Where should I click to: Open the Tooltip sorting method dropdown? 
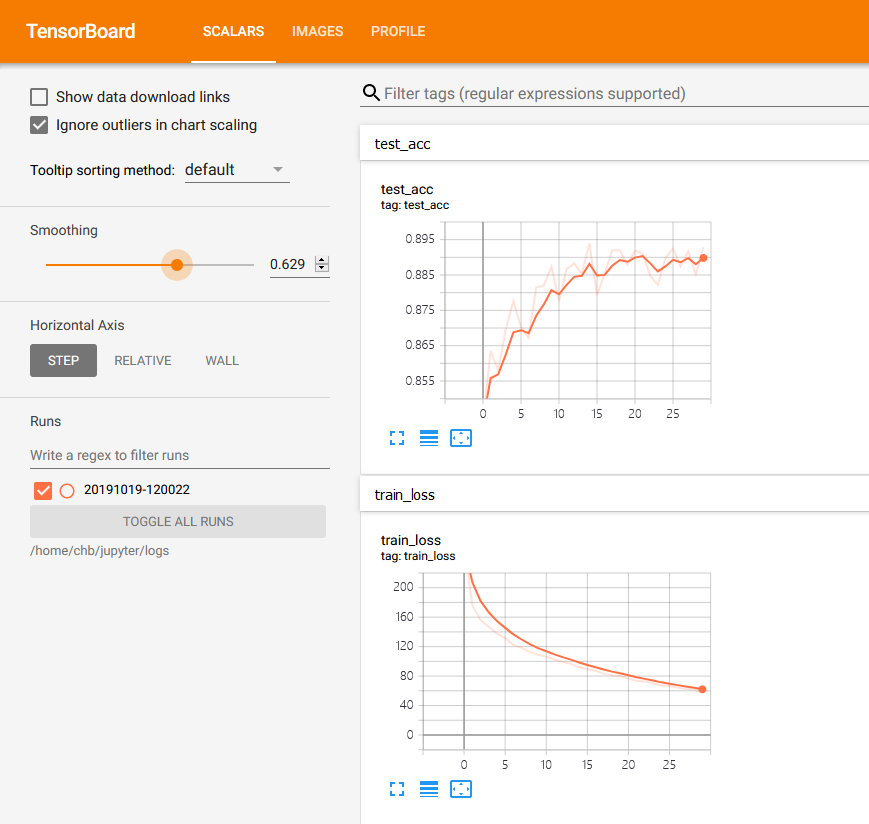[x=236, y=169]
